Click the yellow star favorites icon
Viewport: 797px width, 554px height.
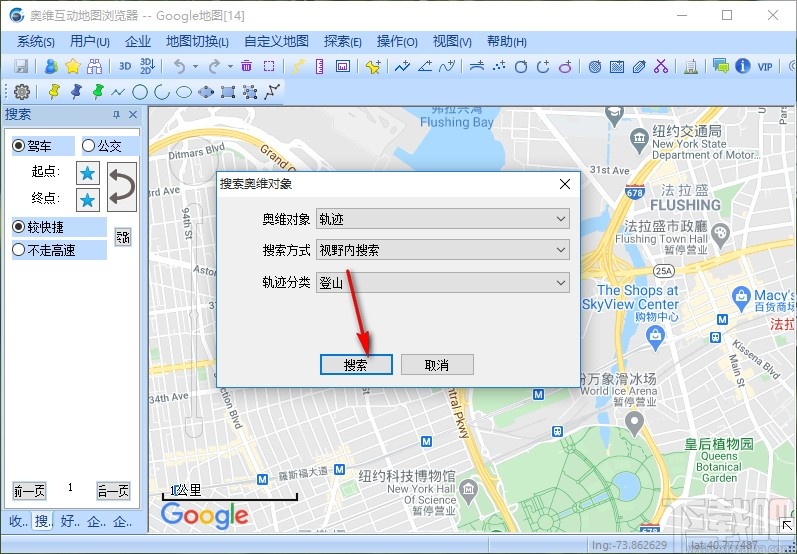coord(73,66)
